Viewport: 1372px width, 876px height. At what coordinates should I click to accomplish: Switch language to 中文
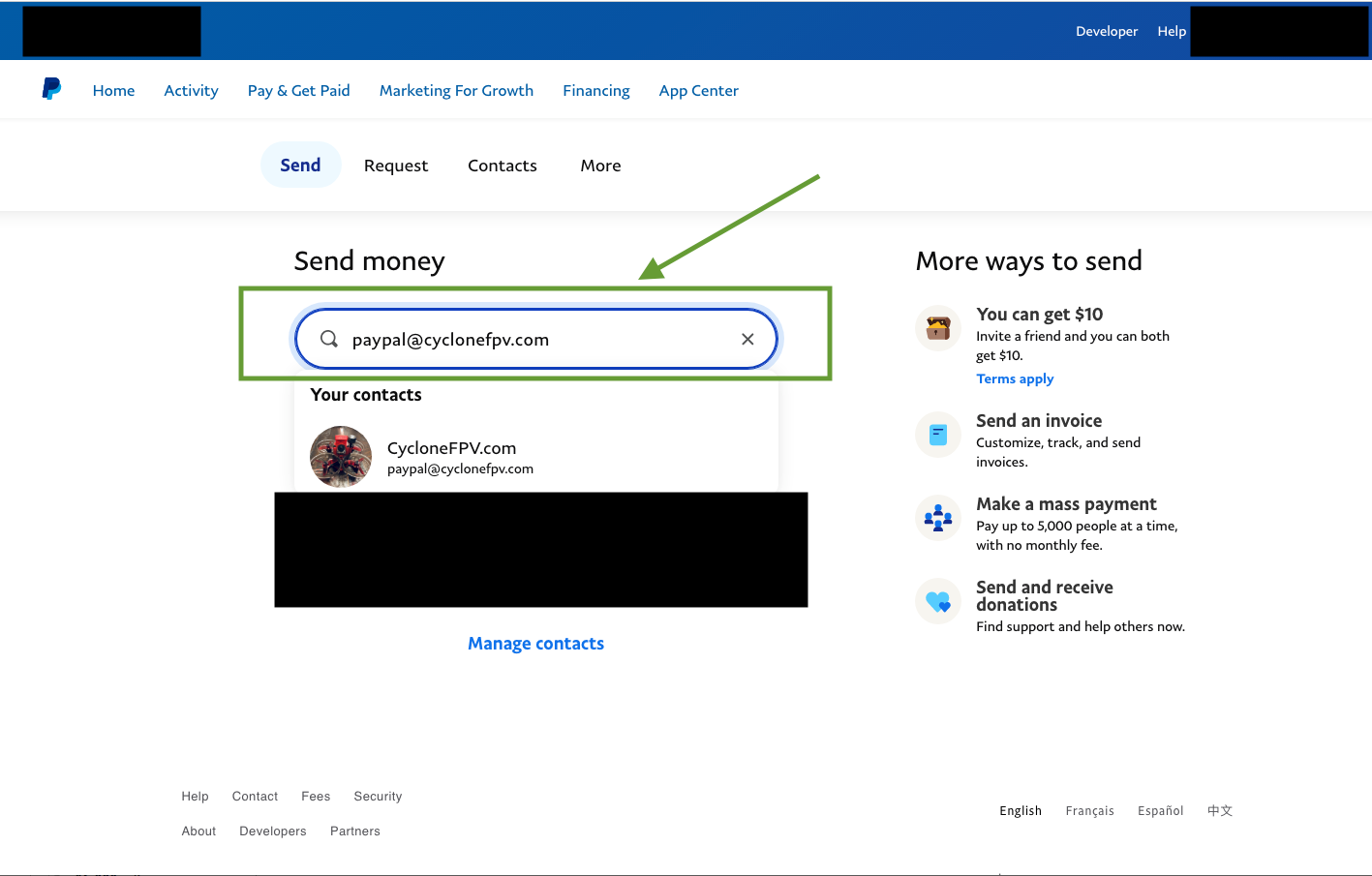click(1220, 811)
